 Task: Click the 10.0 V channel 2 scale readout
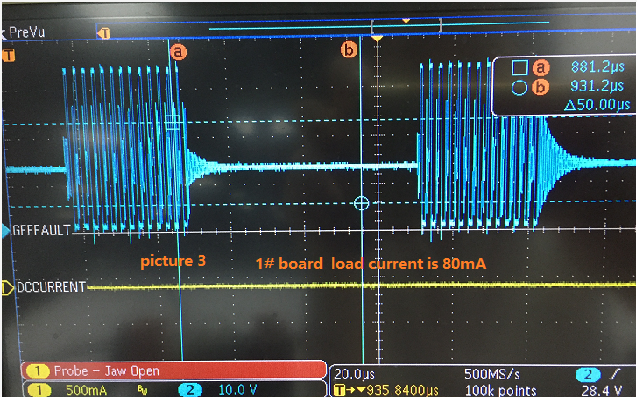pyautogui.click(x=238, y=390)
